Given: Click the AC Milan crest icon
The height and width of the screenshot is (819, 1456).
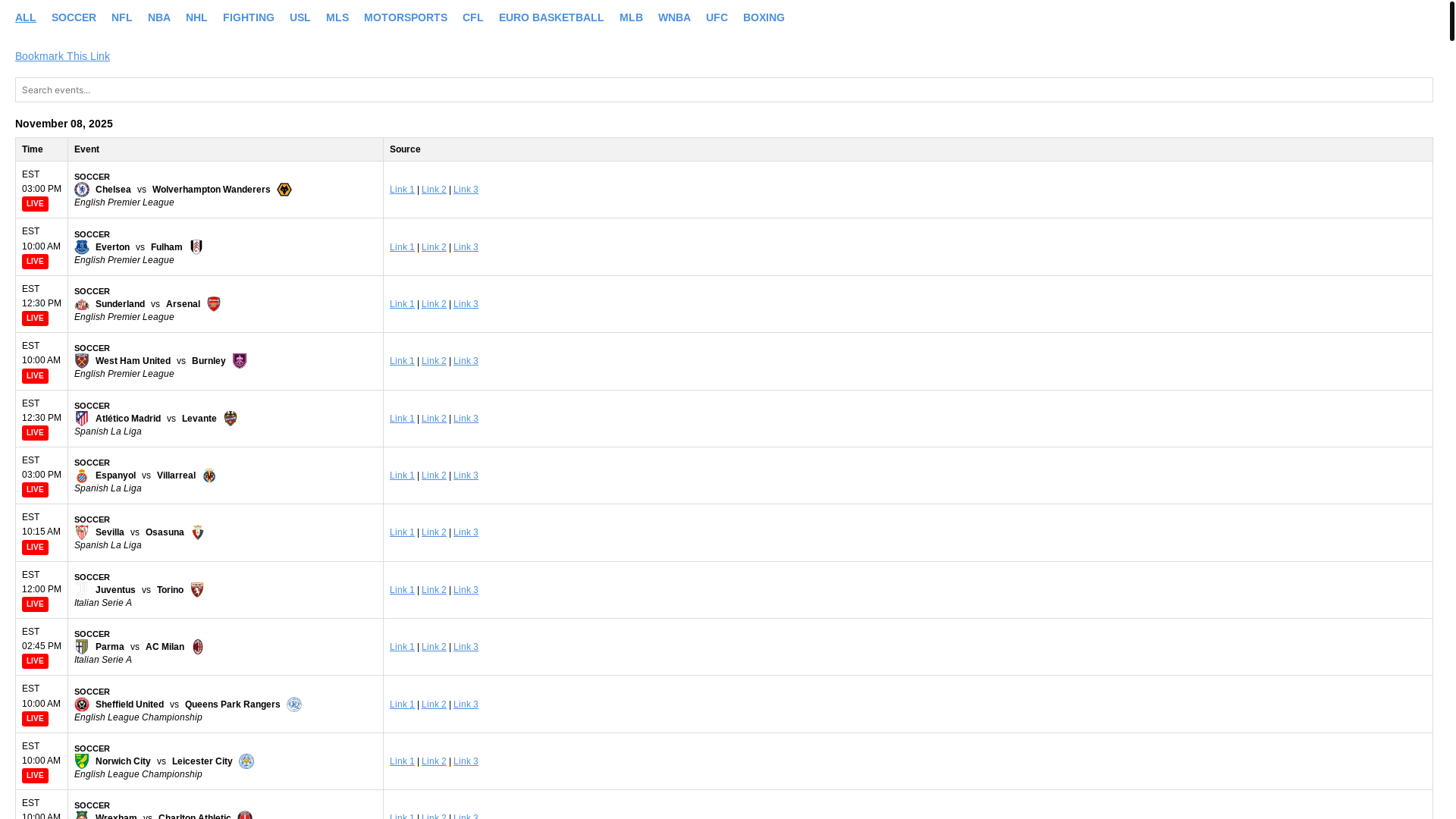Looking at the screenshot, I should pyautogui.click(x=198, y=647).
